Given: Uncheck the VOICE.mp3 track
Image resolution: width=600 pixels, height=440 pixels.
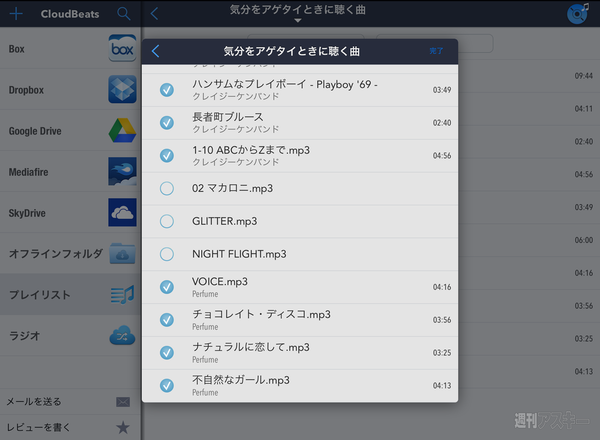Looking at the screenshot, I should pos(167,287).
